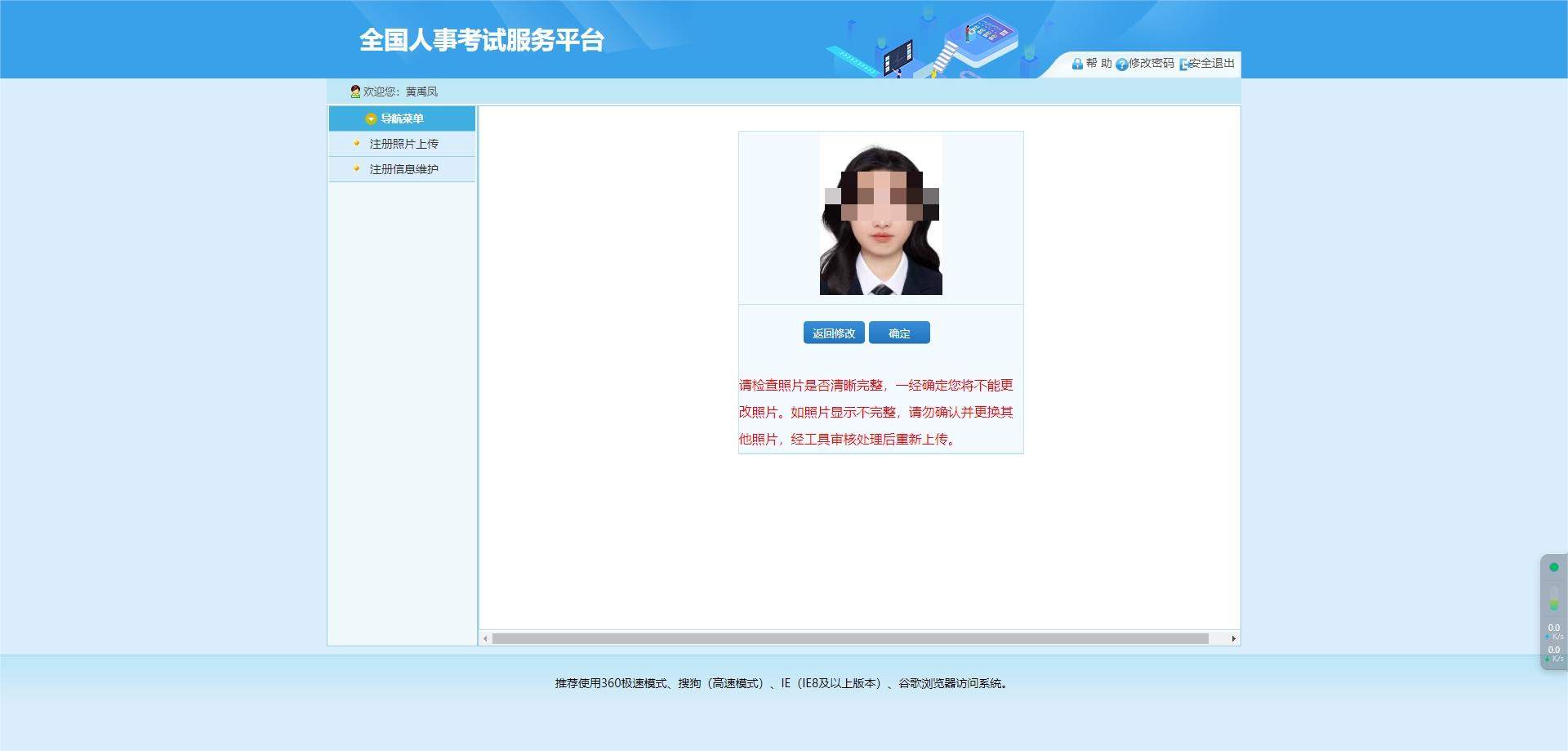Collapse the 导航菜单 header
This screenshot has width=1568, height=751.
[x=402, y=118]
